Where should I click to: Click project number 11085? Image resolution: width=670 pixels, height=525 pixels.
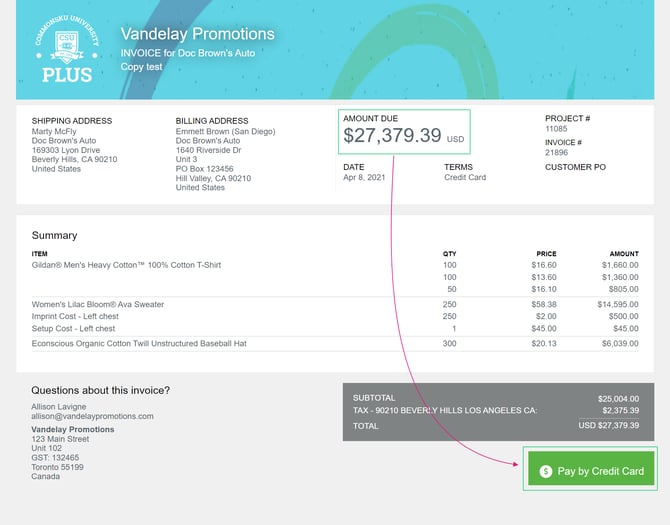pos(556,129)
